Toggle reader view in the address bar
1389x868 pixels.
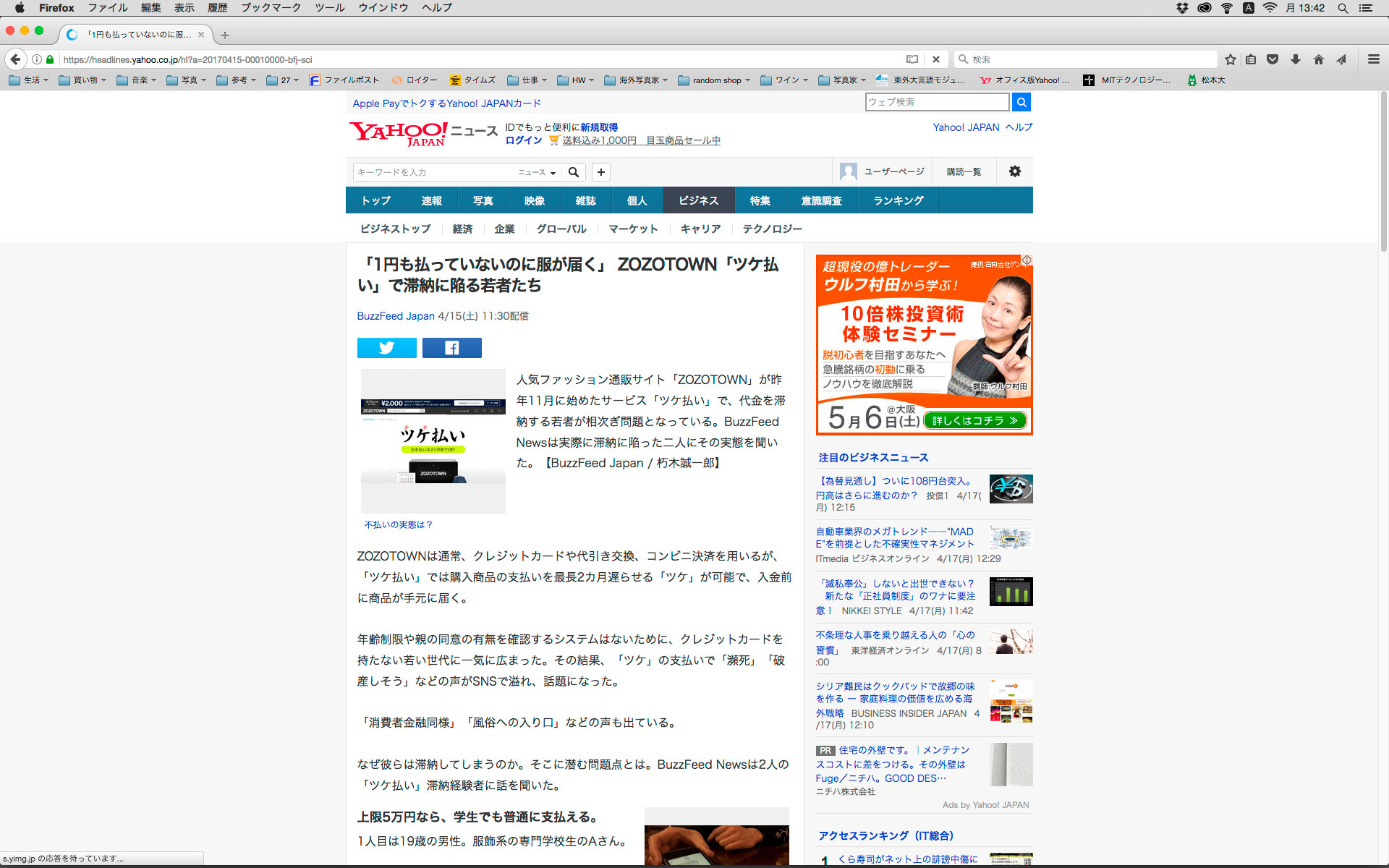pos(912,59)
